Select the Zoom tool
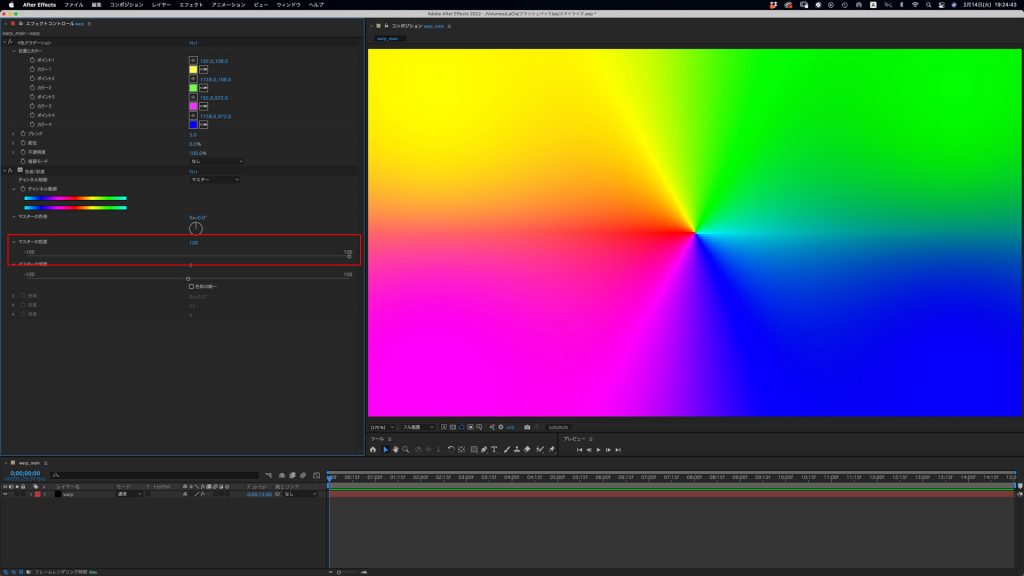 [x=406, y=450]
